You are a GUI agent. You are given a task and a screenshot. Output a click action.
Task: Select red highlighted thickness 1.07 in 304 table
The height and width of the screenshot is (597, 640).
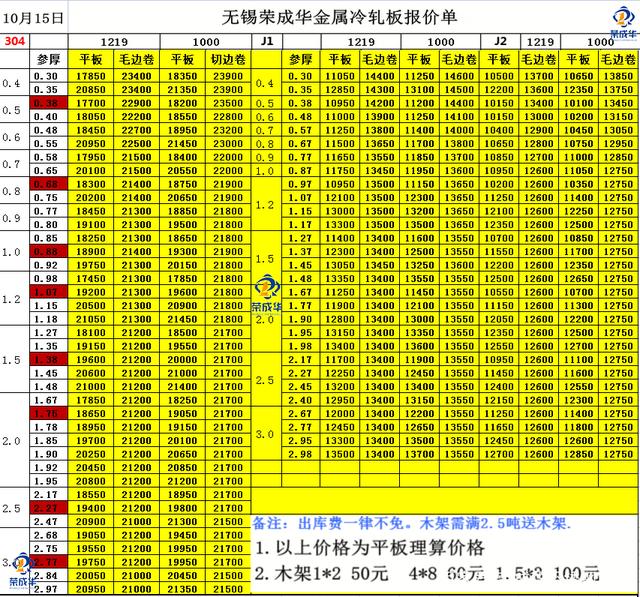click(x=49, y=292)
